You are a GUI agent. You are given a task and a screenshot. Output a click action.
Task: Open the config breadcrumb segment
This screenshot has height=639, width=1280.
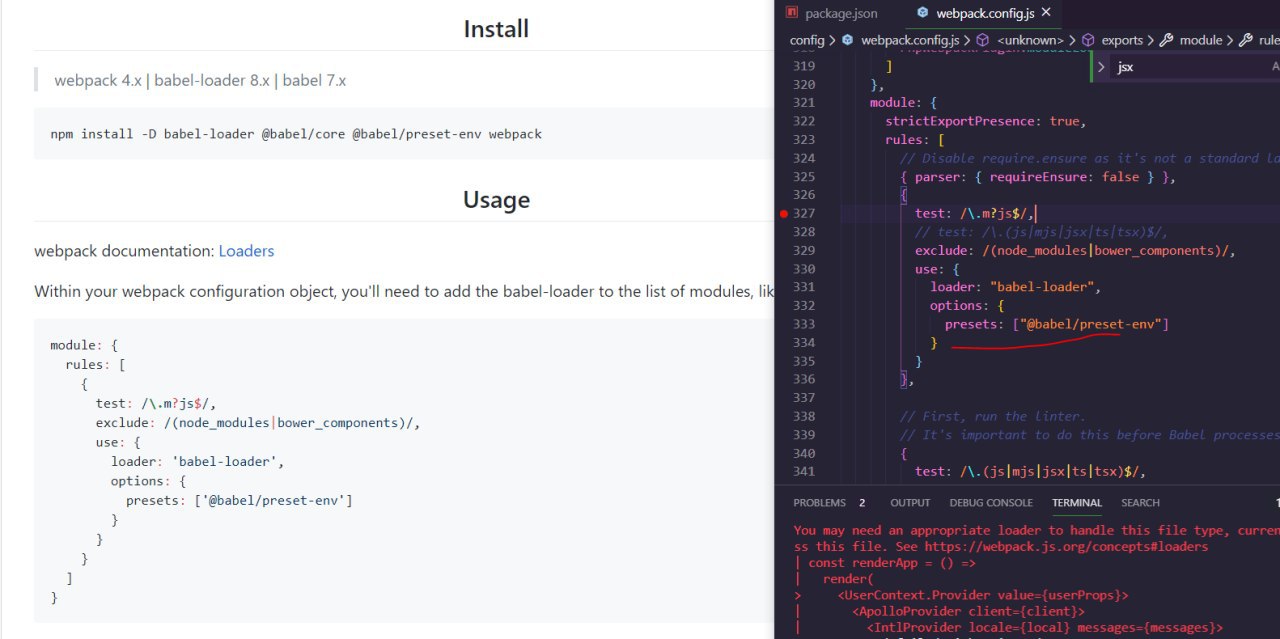click(807, 40)
